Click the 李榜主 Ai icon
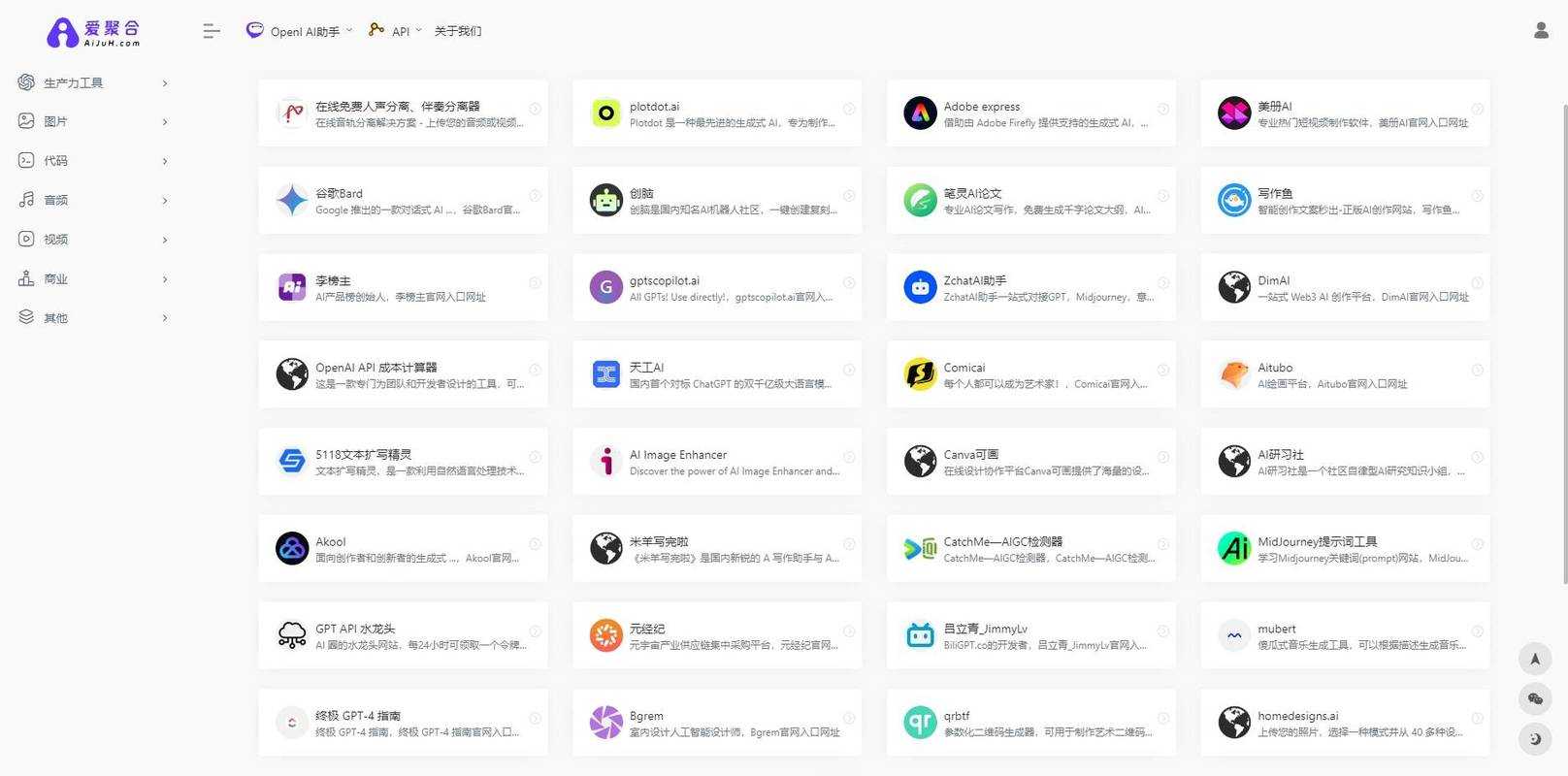Screen dimensions: 1568x776 [292, 287]
